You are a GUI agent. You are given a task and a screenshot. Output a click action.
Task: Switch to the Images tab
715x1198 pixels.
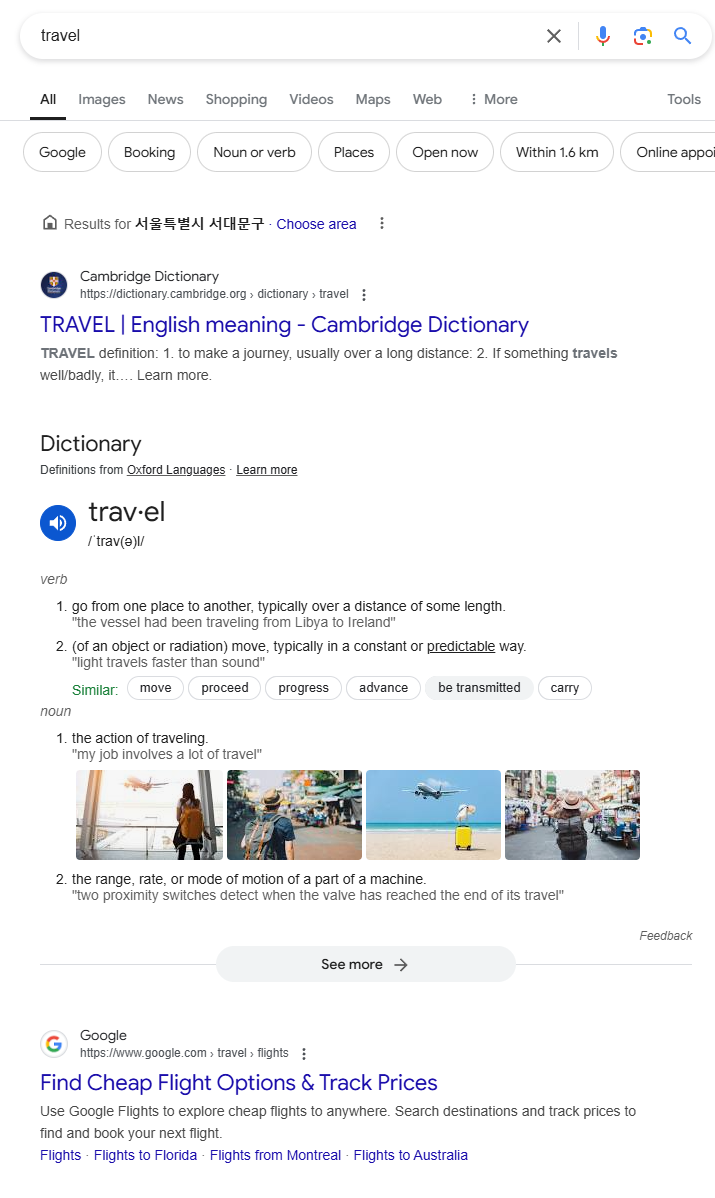click(x=102, y=99)
